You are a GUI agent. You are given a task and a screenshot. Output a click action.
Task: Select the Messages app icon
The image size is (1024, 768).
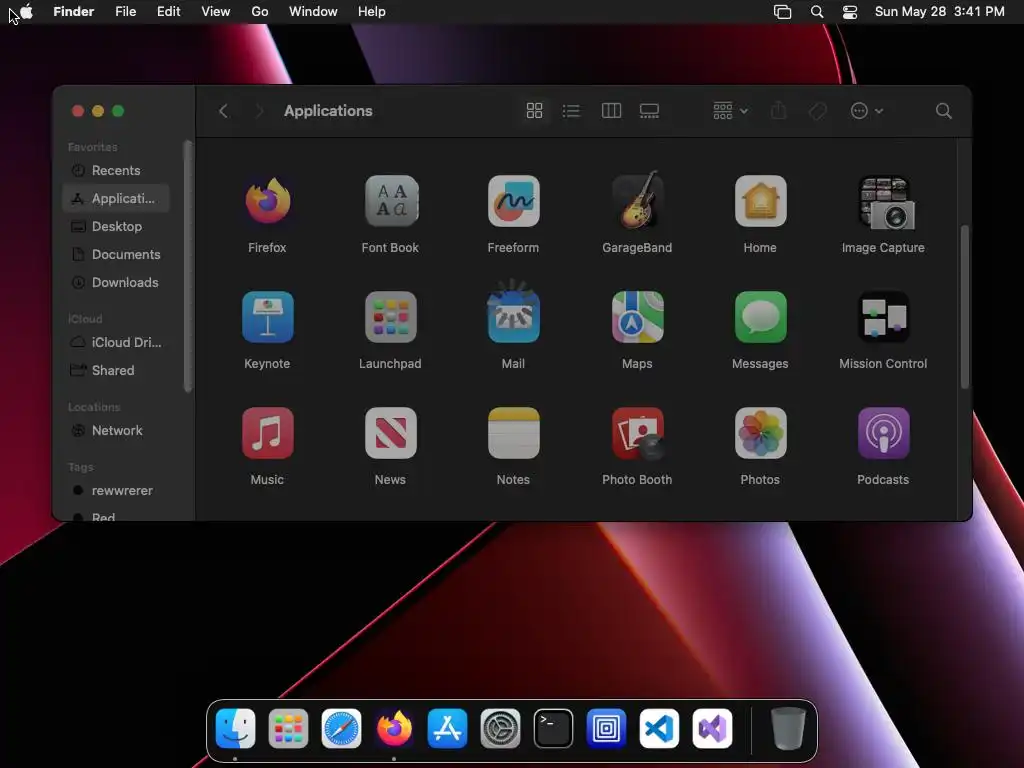tap(760, 317)
